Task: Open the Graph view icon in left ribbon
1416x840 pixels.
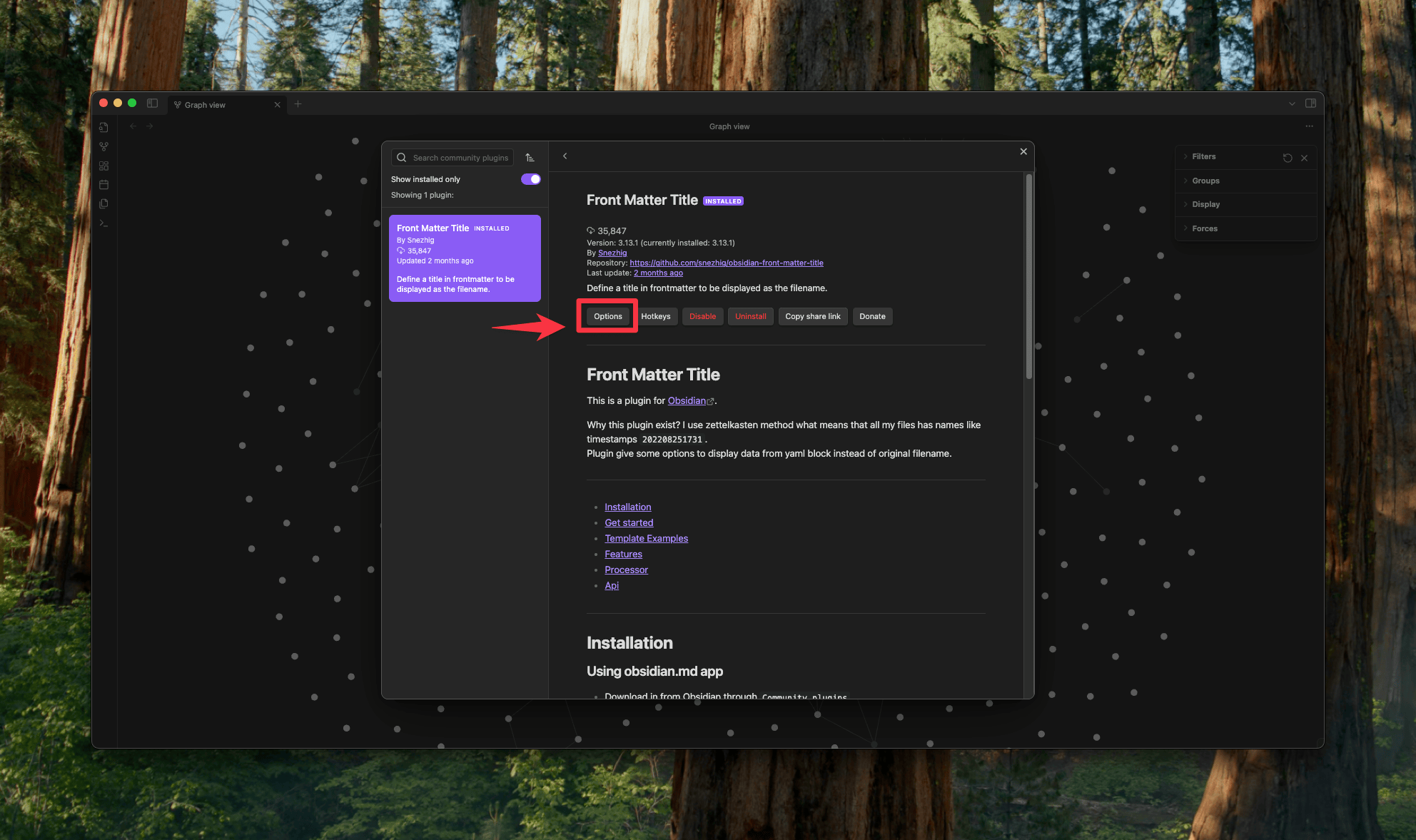Action: click(x=103, y=146)
